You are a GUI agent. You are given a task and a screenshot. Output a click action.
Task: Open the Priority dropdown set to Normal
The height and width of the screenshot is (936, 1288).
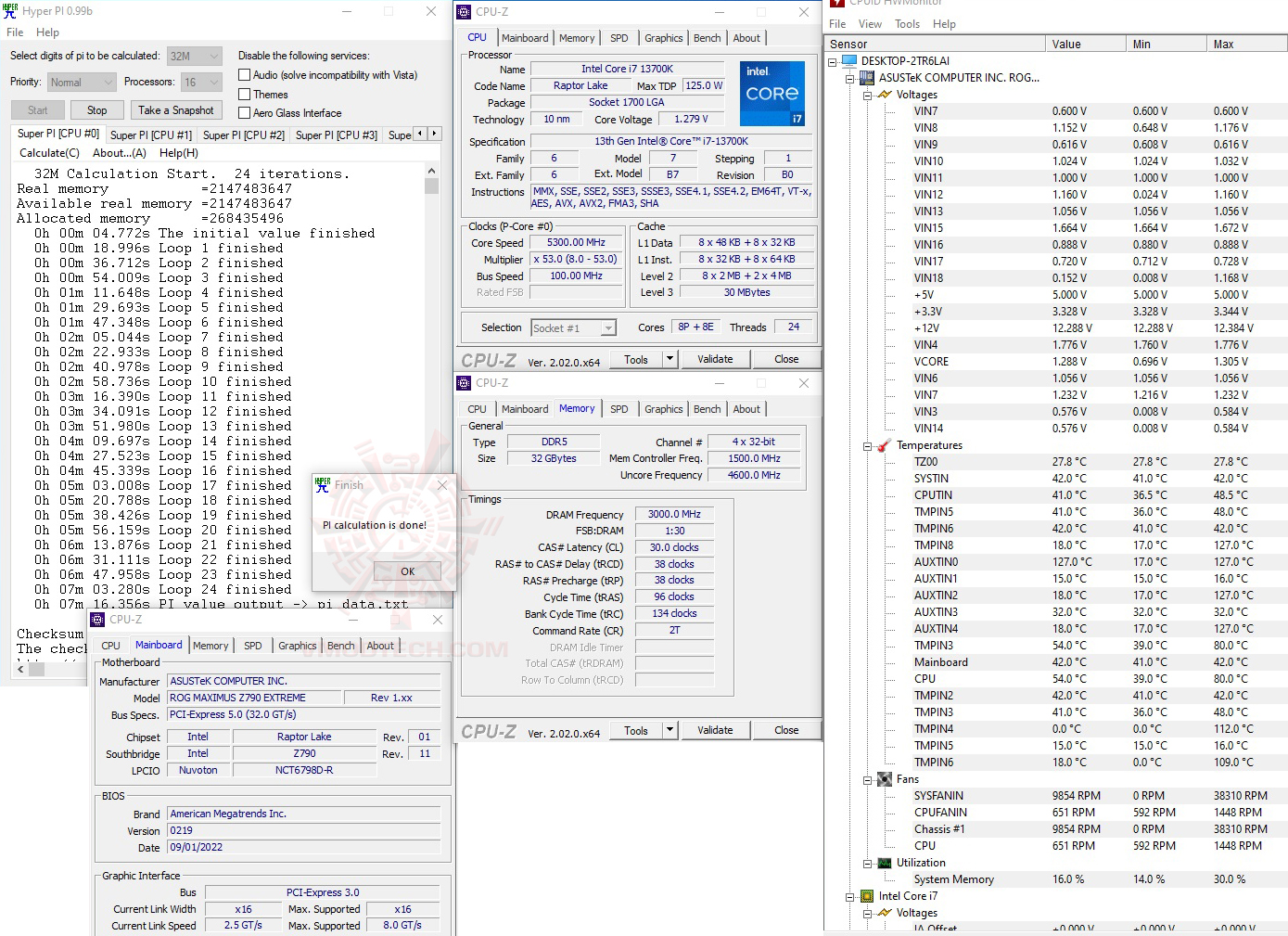tap(82, 82)
